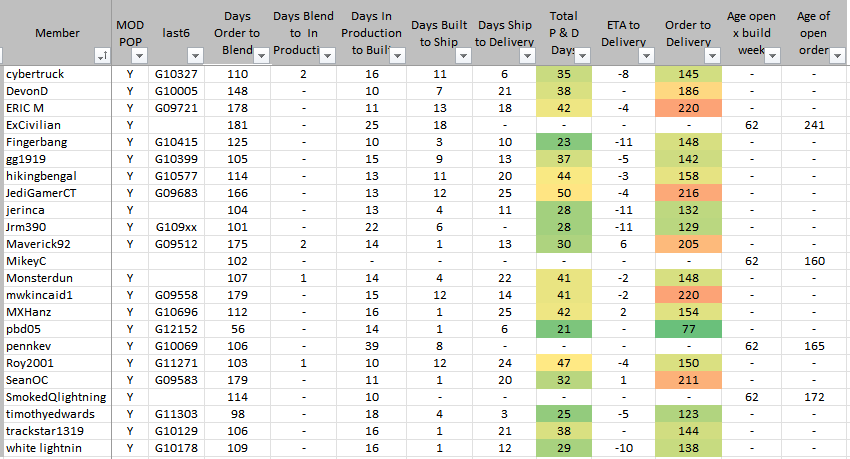This screenshot has height=459, width=850.
Task: Open Days Blend to In Production filter
Action: point(329,56)
